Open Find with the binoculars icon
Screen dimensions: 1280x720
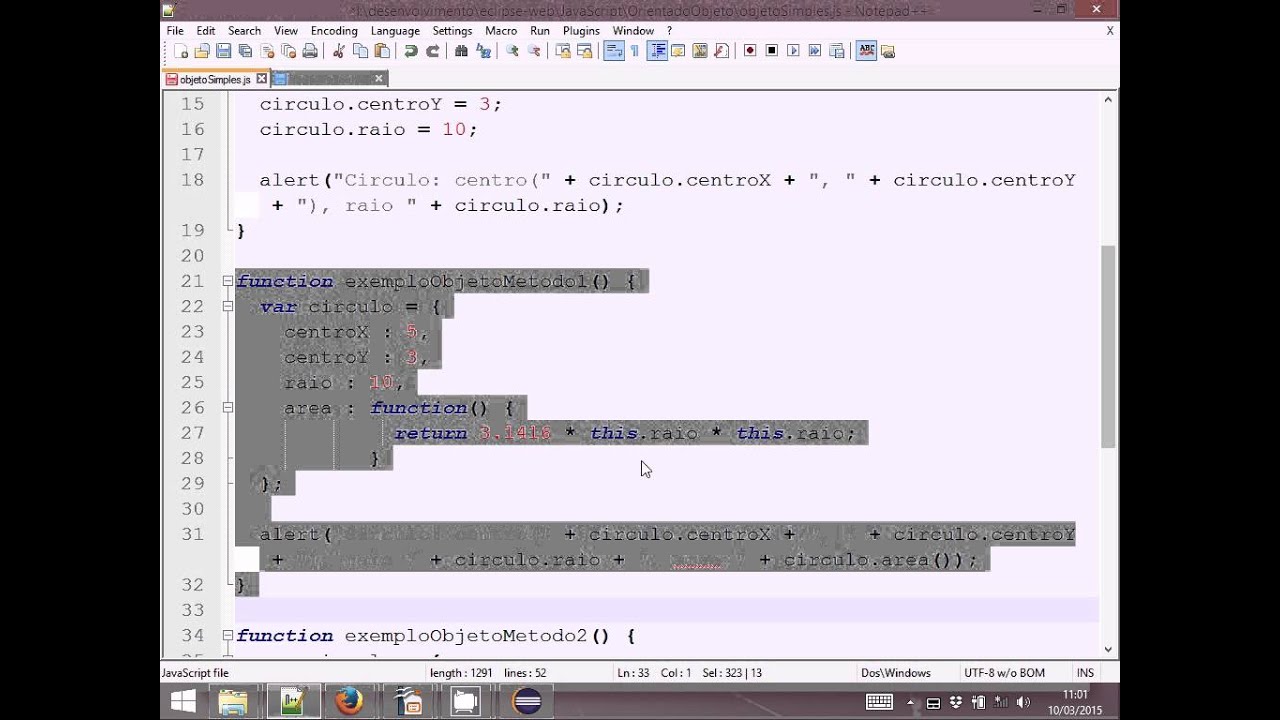(x=461, y=51)
